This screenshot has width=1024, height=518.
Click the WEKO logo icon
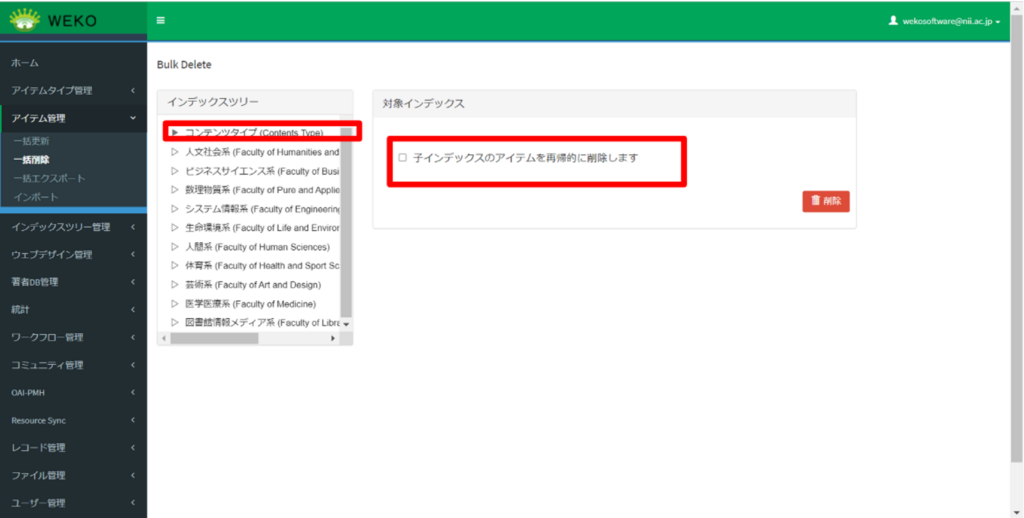click(x=27, y=20)
